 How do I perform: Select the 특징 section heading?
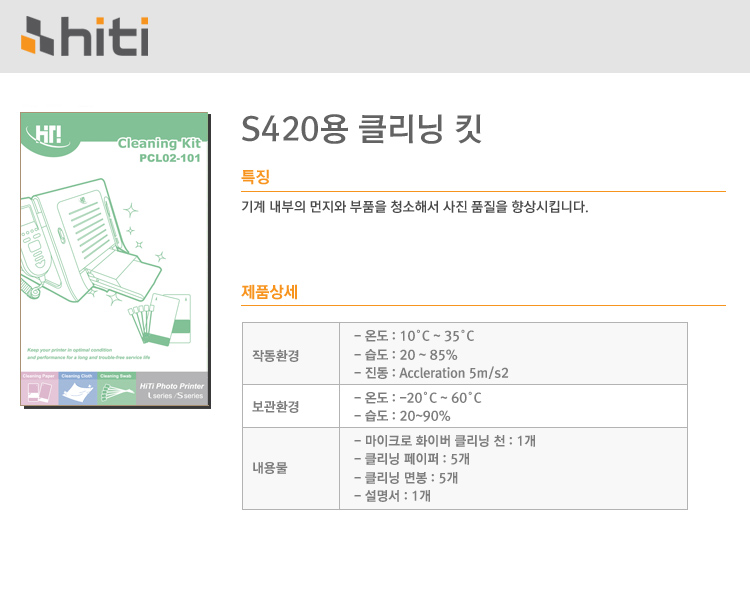coord(255,177)
